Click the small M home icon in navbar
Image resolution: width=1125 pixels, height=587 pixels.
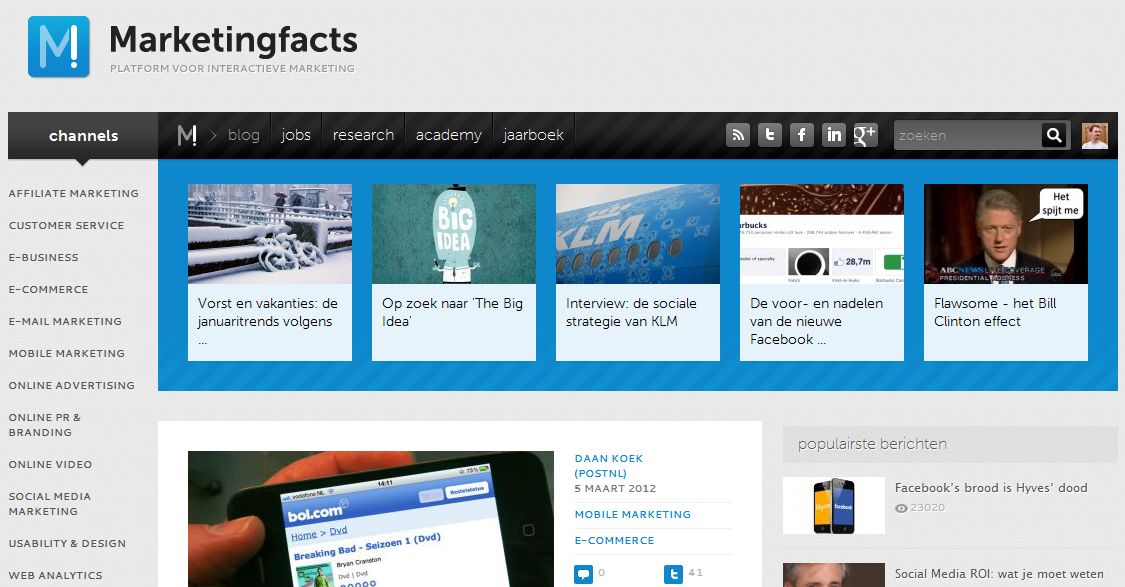(x=187, y=135)
